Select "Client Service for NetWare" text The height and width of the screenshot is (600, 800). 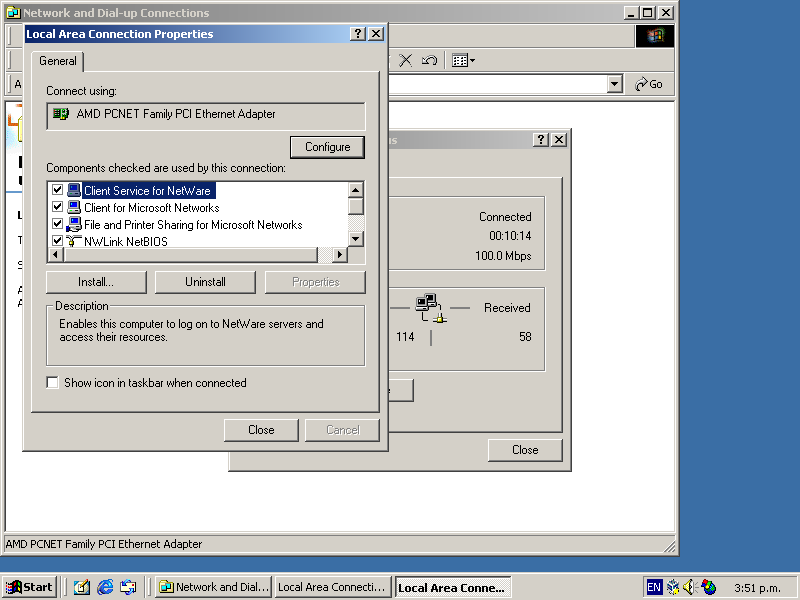point(147,191)
